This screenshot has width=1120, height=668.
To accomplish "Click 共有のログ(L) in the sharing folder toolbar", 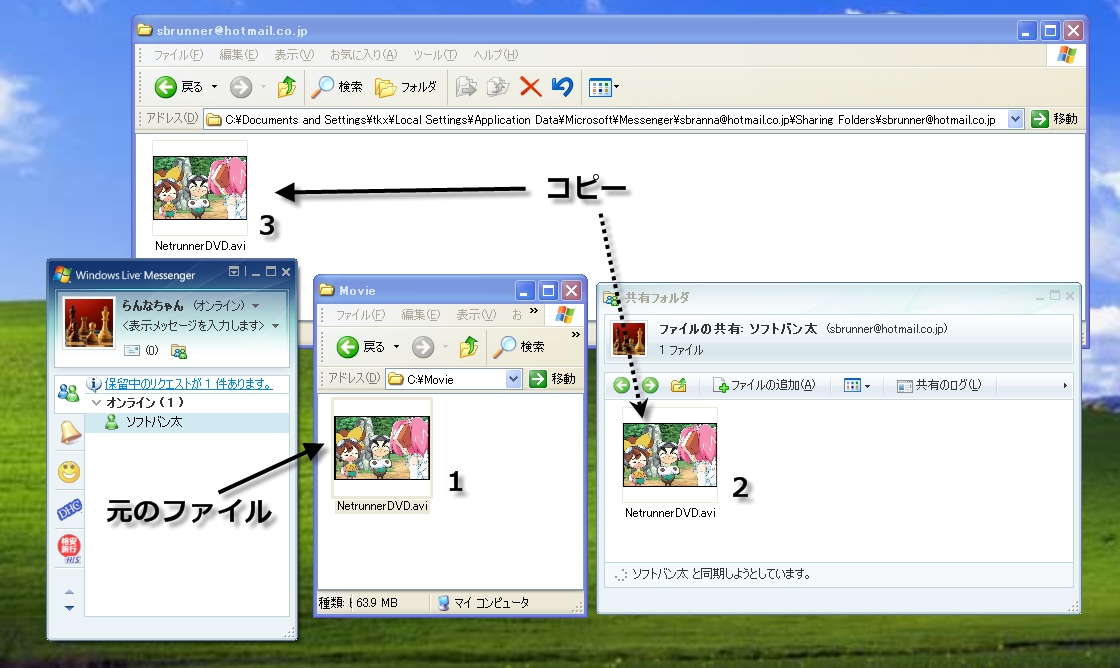I will coord(939,386).
